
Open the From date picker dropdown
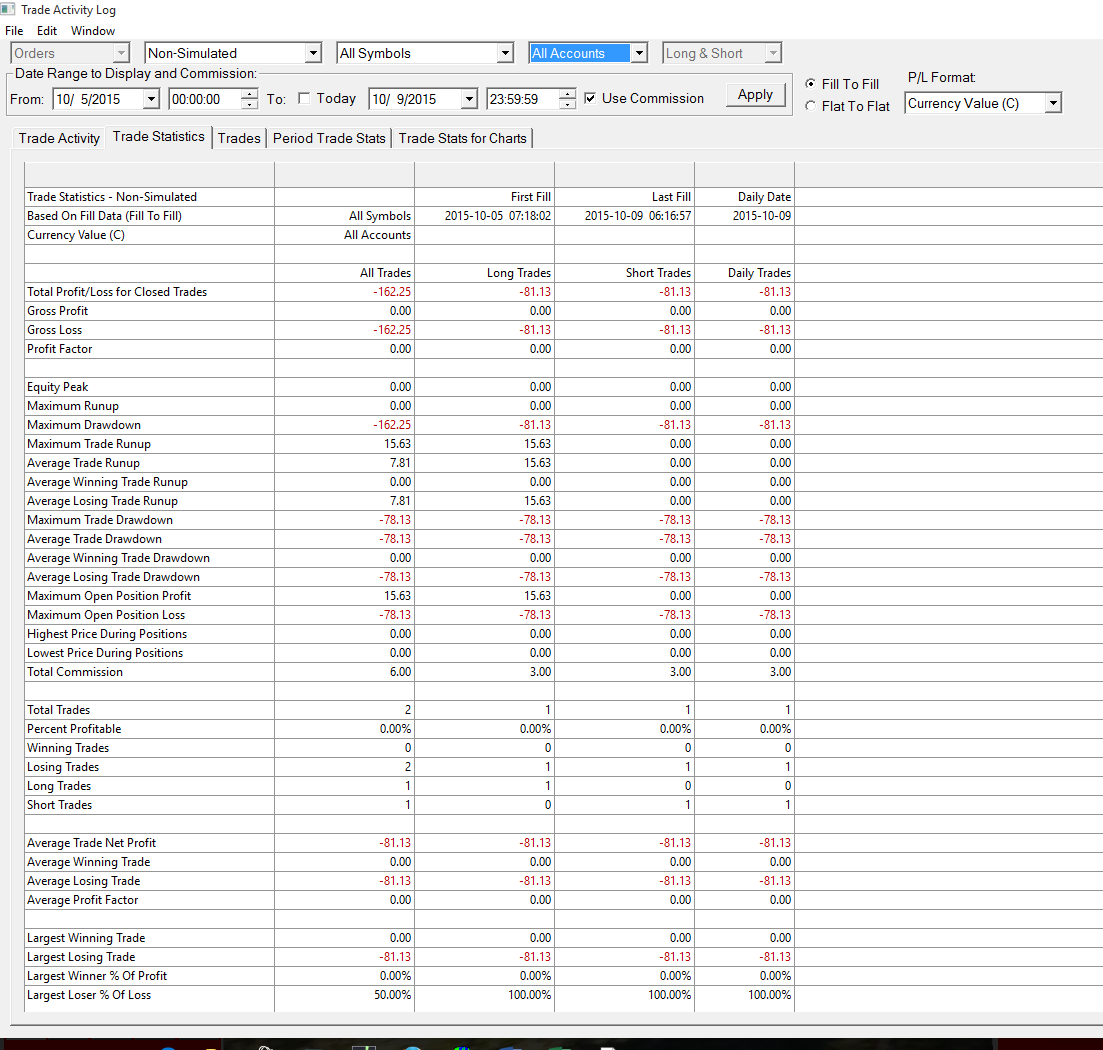click(x=151, y=99)
